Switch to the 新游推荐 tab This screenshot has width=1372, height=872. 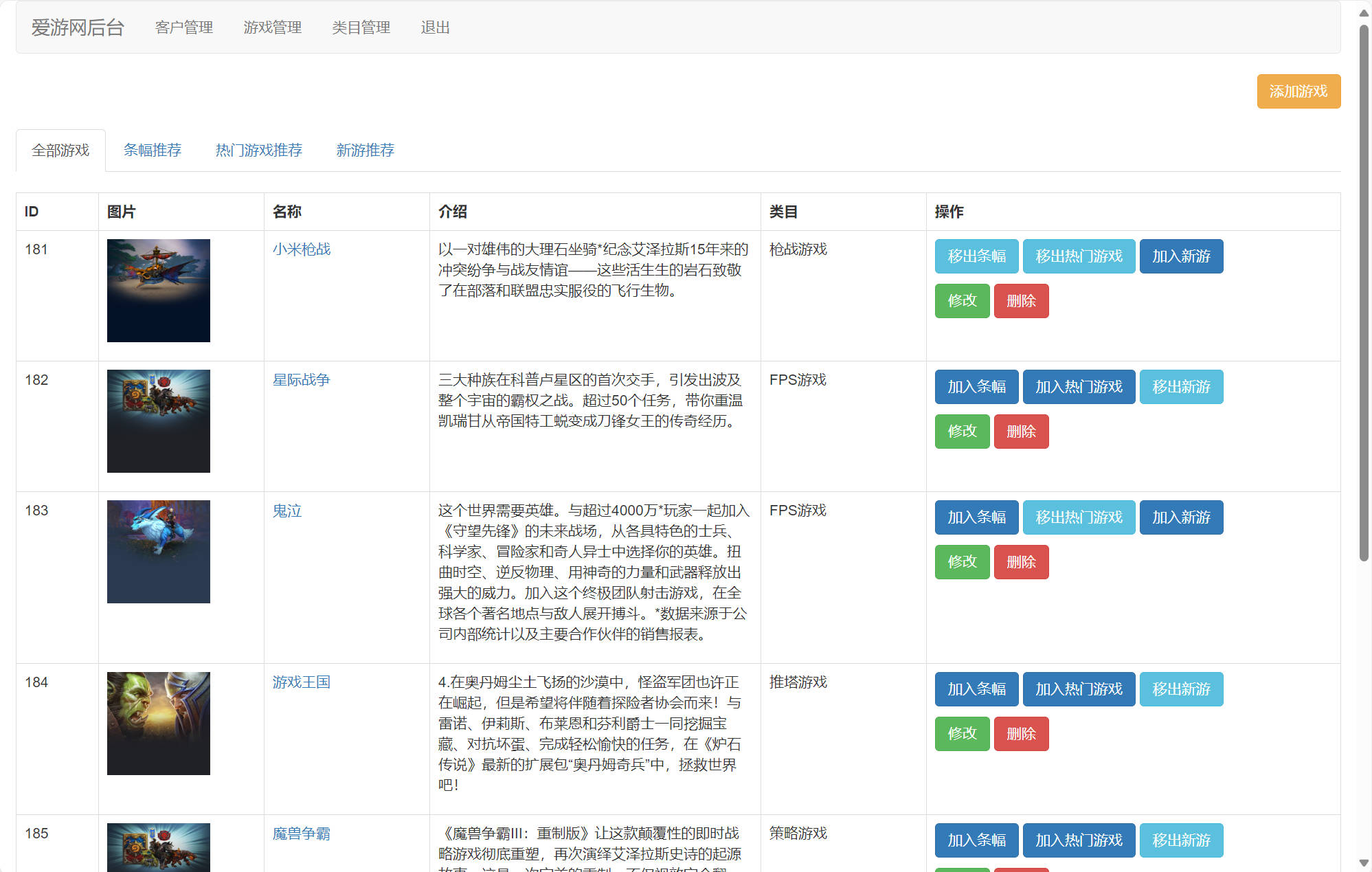click(x=365, y=150)
